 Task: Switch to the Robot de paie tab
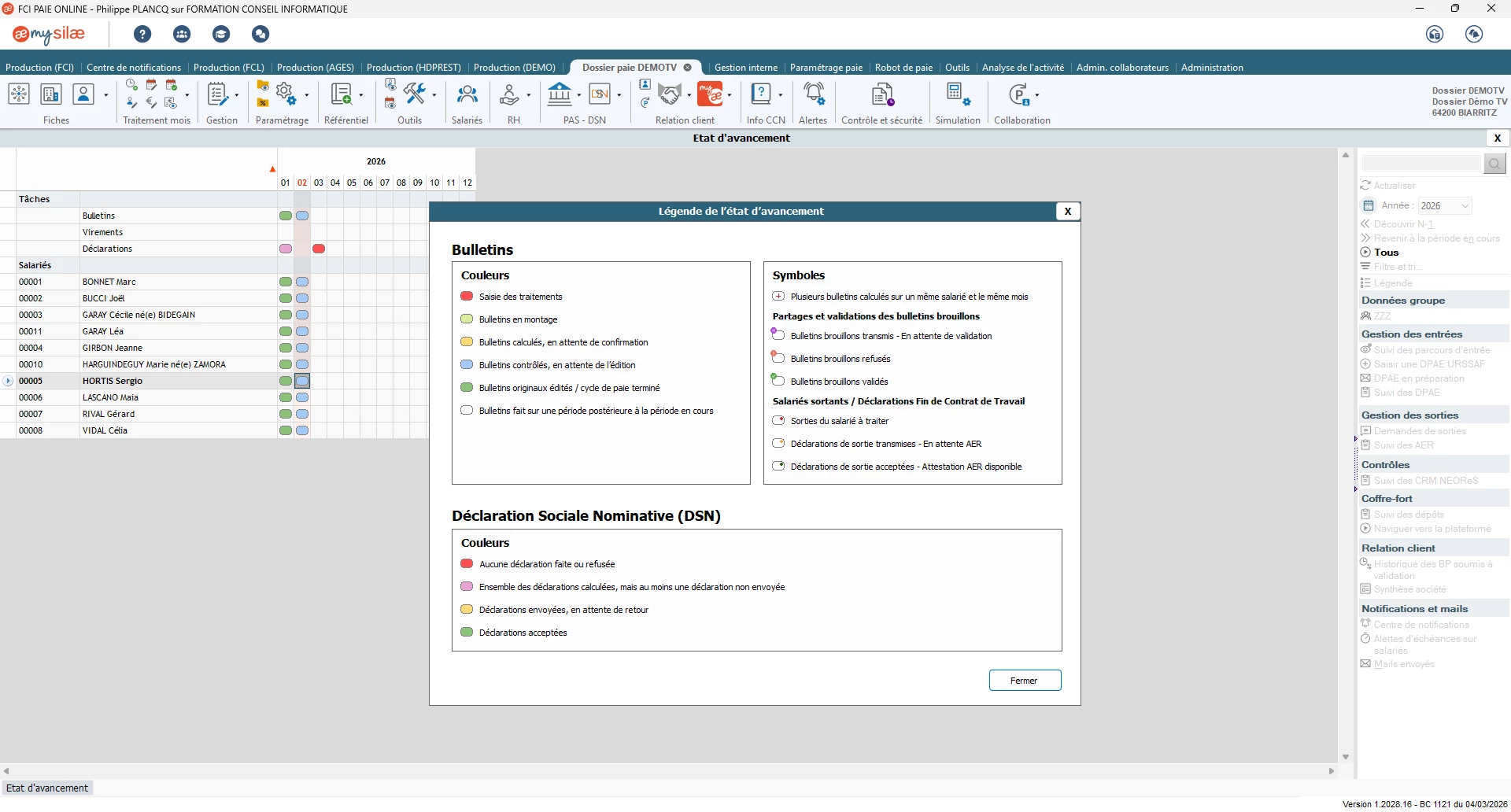click(903, 68)
